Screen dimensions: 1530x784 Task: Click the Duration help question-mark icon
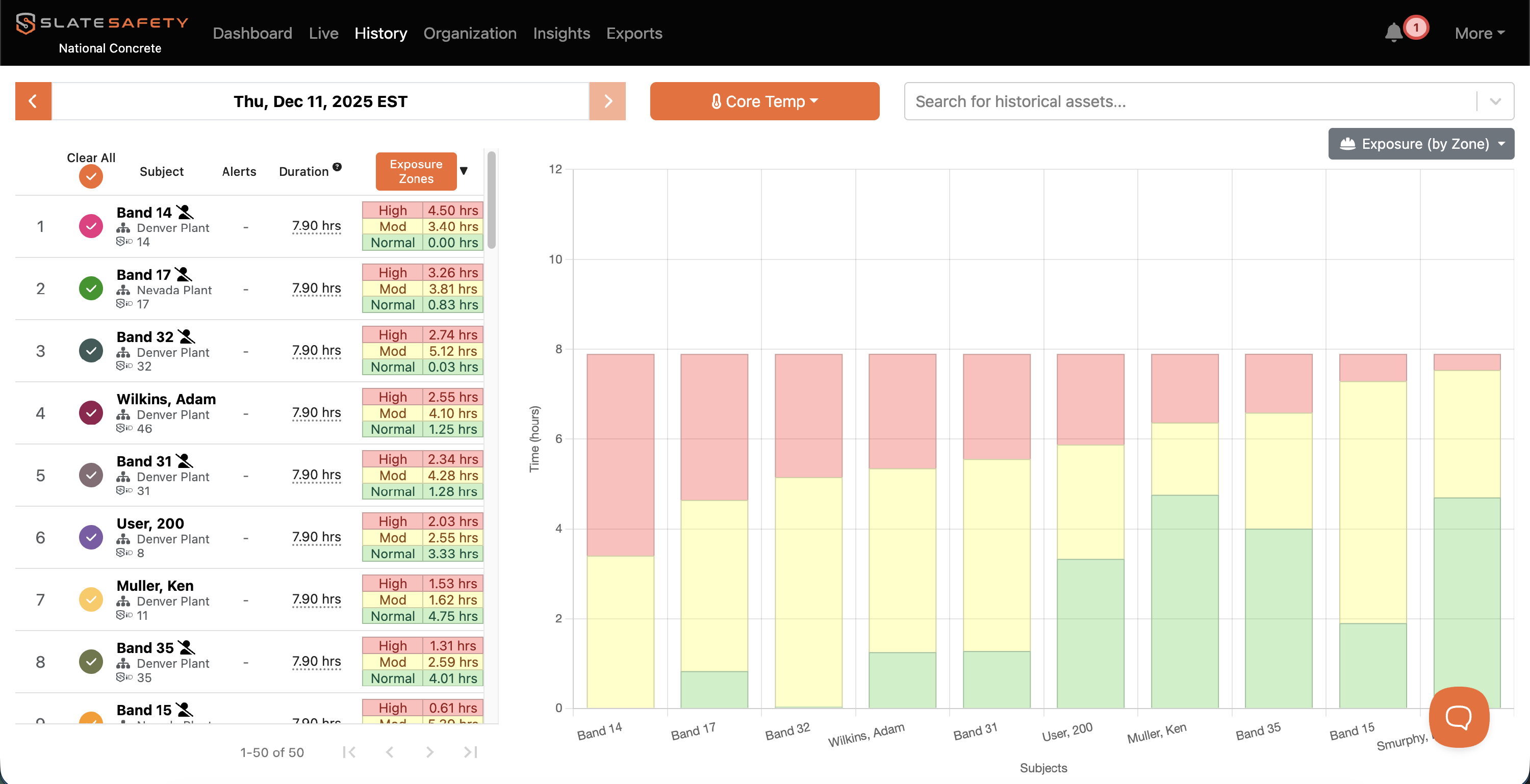pos(337,167)
